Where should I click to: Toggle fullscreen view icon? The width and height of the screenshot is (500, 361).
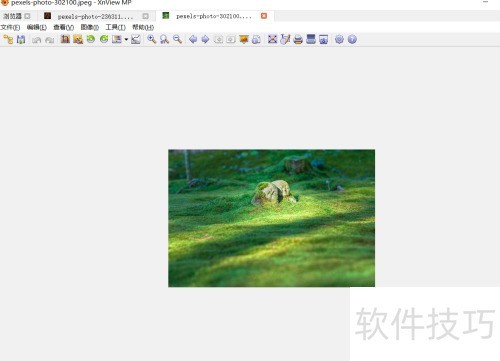click(x=272, y=39)
